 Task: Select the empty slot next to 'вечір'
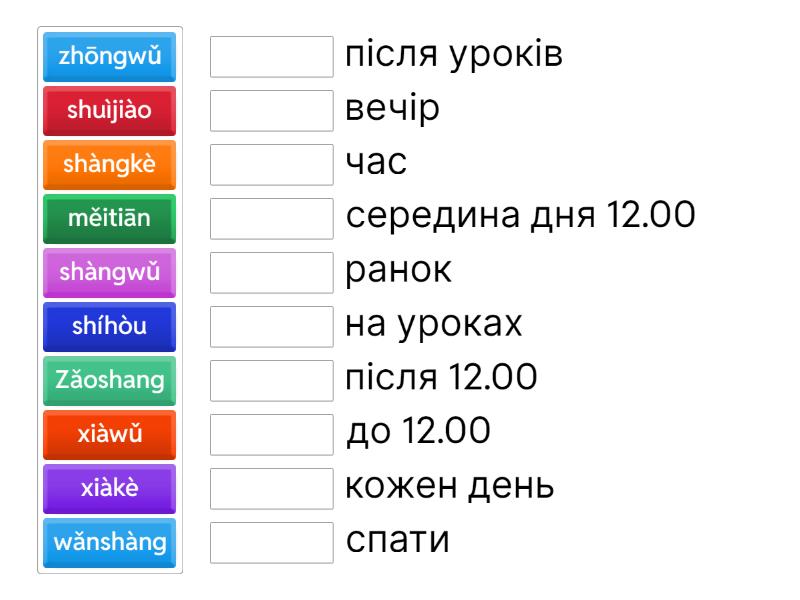[272, 111]
